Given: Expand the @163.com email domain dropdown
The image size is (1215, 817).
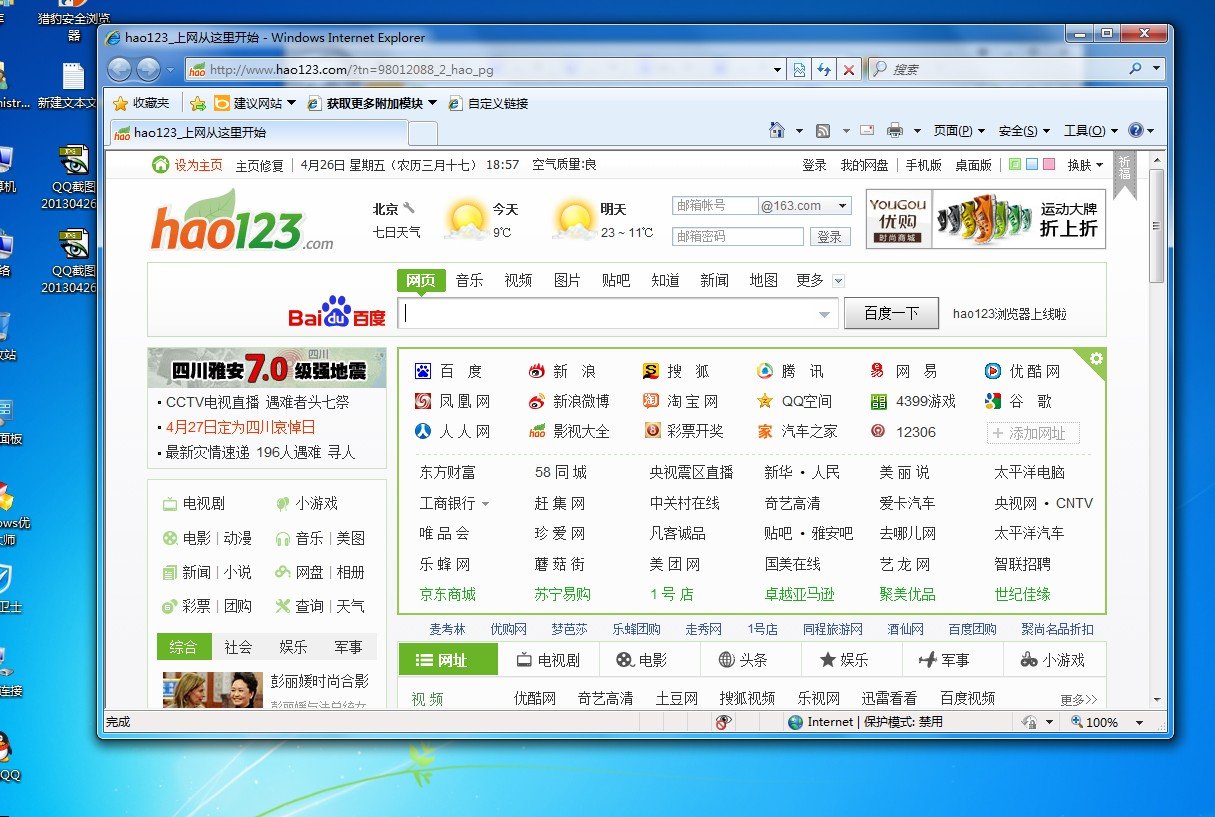Looking at the screenshot, I should 842,206.
